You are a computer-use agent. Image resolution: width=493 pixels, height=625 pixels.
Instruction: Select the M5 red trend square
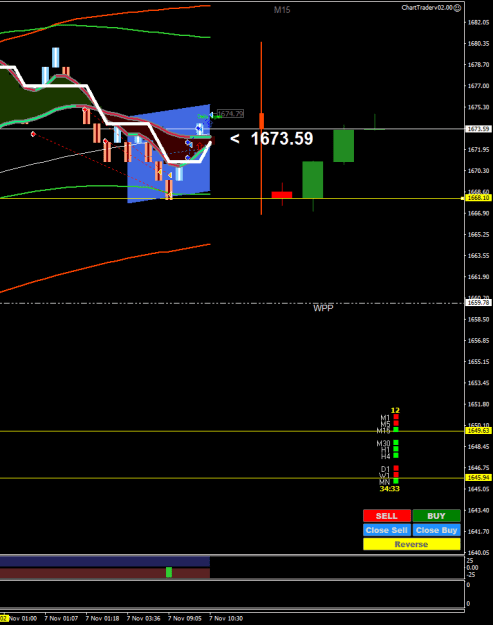click(x=396, y=423)
